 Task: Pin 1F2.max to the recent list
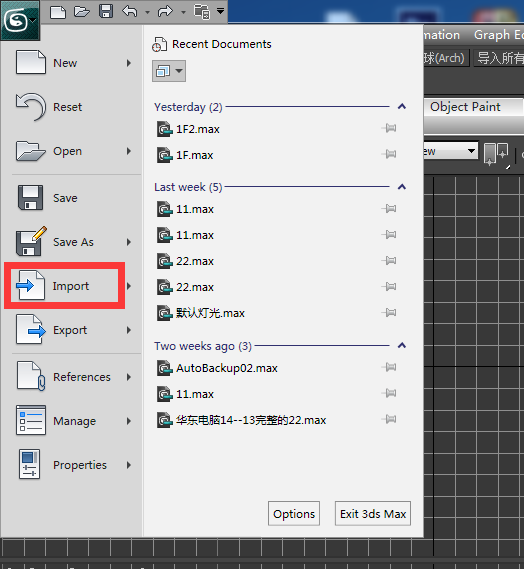point(389,128)
